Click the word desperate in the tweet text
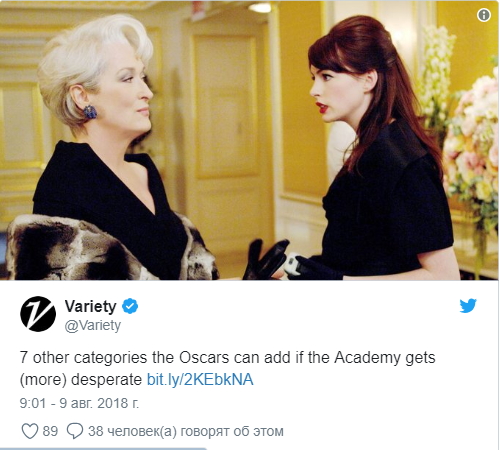Viewport: 500px width, 450px height. coord(106,380)
